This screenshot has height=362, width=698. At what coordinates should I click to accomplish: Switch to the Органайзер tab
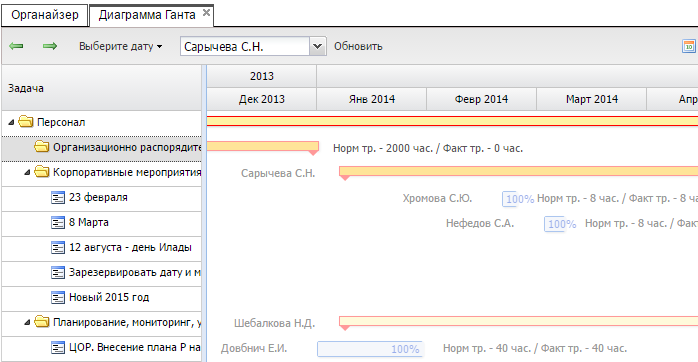[45, 15]
